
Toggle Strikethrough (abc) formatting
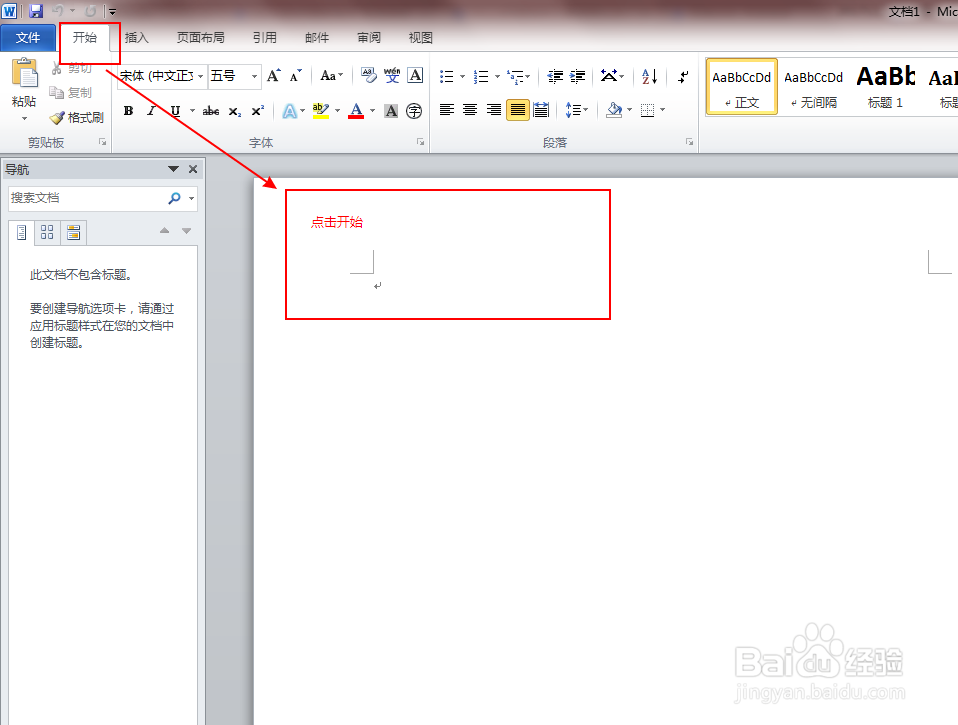(x=211, y=111)
